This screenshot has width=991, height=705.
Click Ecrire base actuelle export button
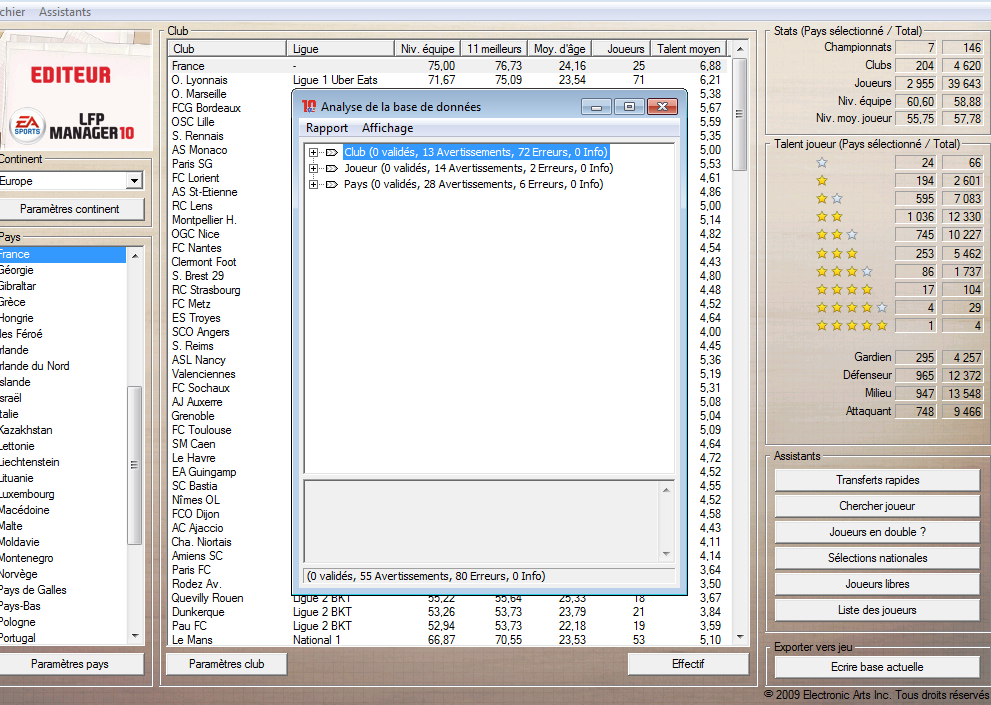[x=877, y=666]
